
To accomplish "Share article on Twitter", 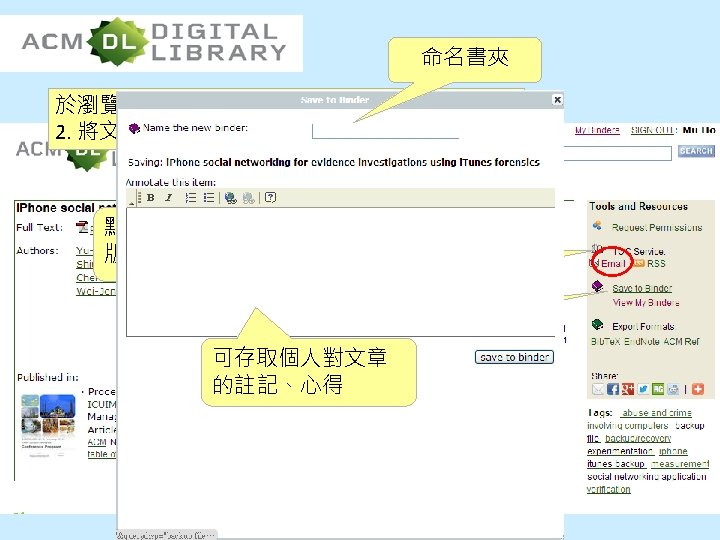I will pos(643,389).
